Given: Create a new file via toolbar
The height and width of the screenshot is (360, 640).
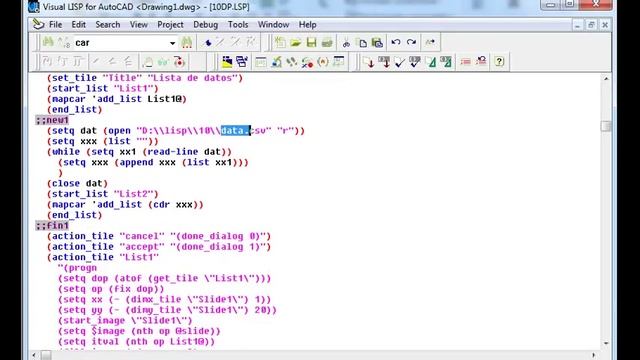Looking at the screenshot, I should click(280, 42).
